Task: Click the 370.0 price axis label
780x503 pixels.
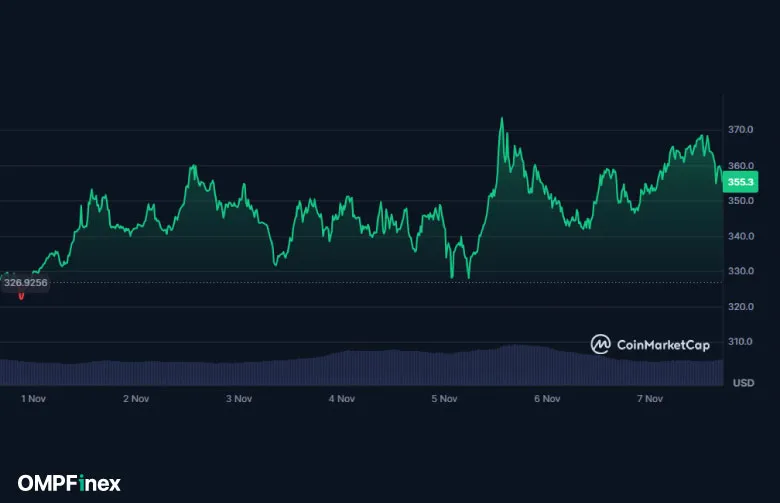Action: (x=741, y=130)
